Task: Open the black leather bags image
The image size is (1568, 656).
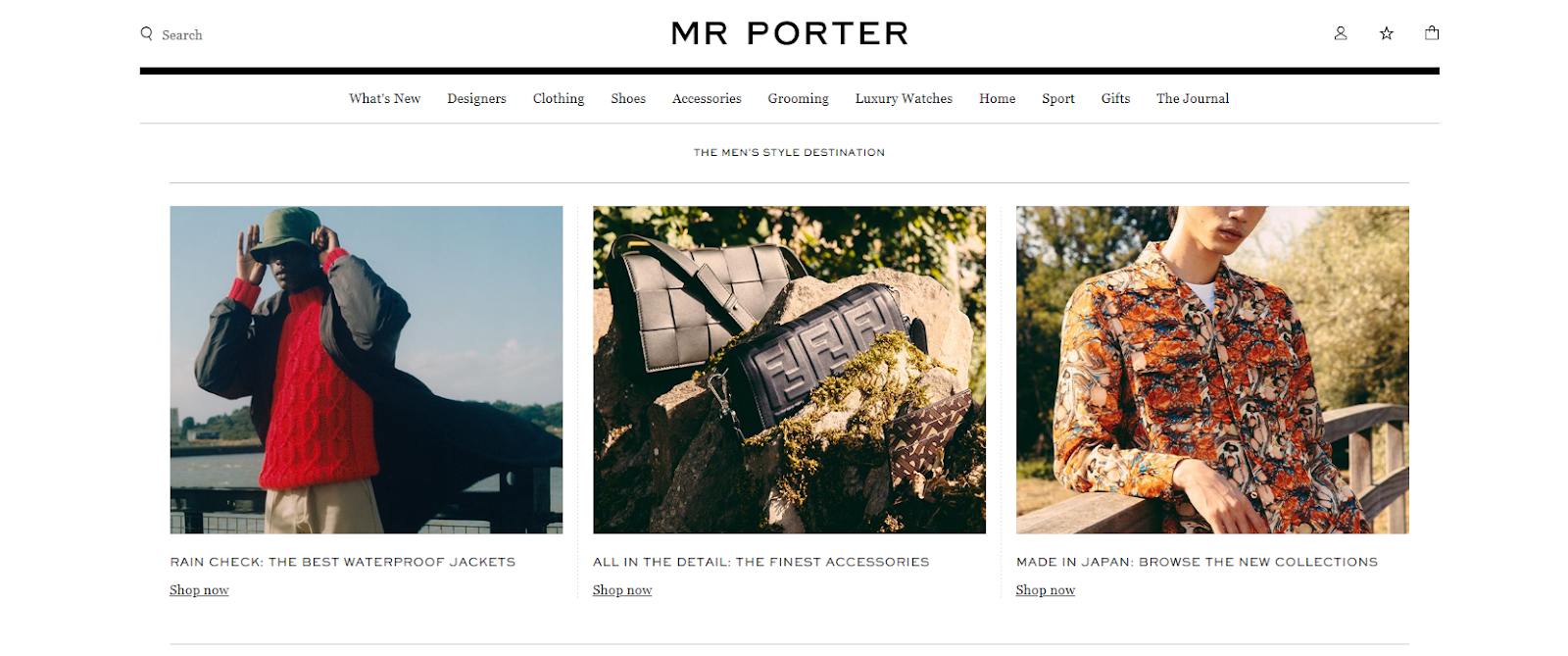Action: tap(789, 370)
